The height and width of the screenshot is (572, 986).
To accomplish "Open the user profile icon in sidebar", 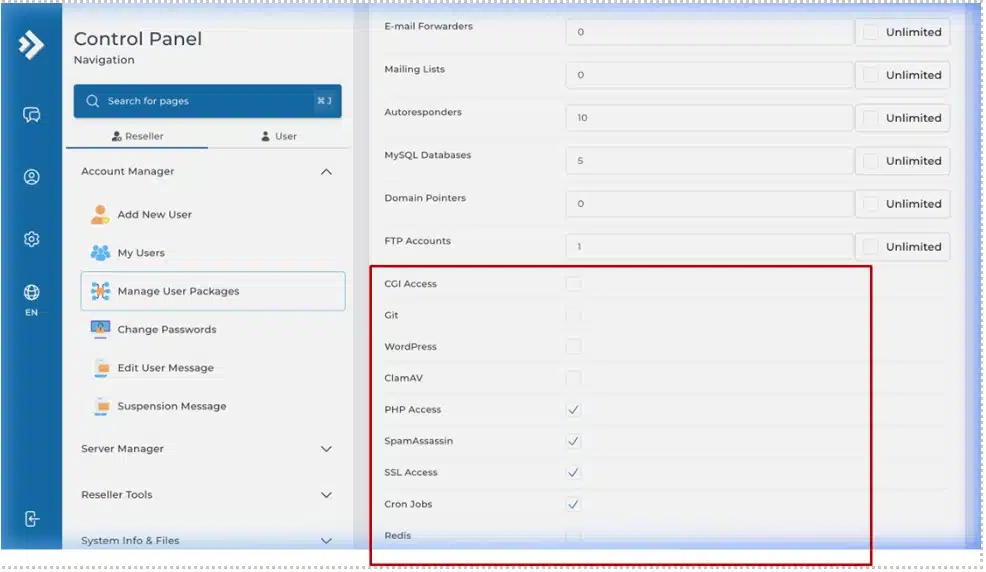I will tap(31, 177).
